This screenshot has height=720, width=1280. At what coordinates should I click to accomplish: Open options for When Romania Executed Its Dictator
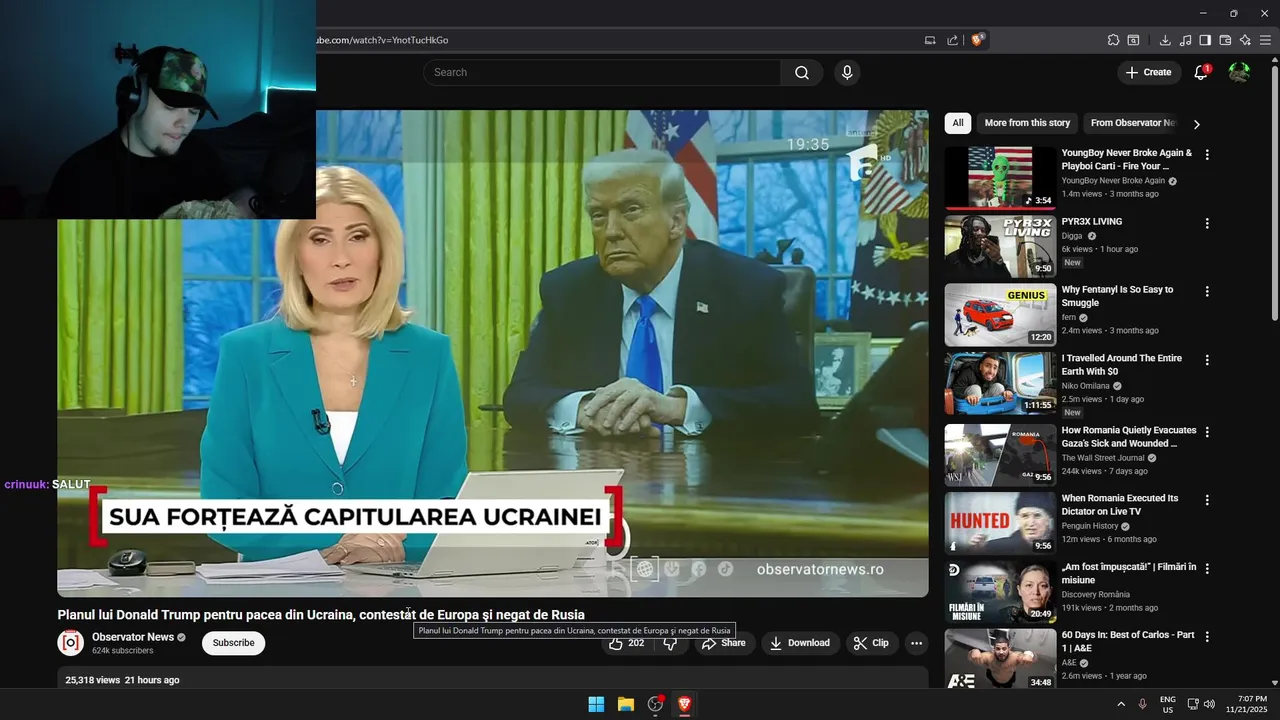1207,500
